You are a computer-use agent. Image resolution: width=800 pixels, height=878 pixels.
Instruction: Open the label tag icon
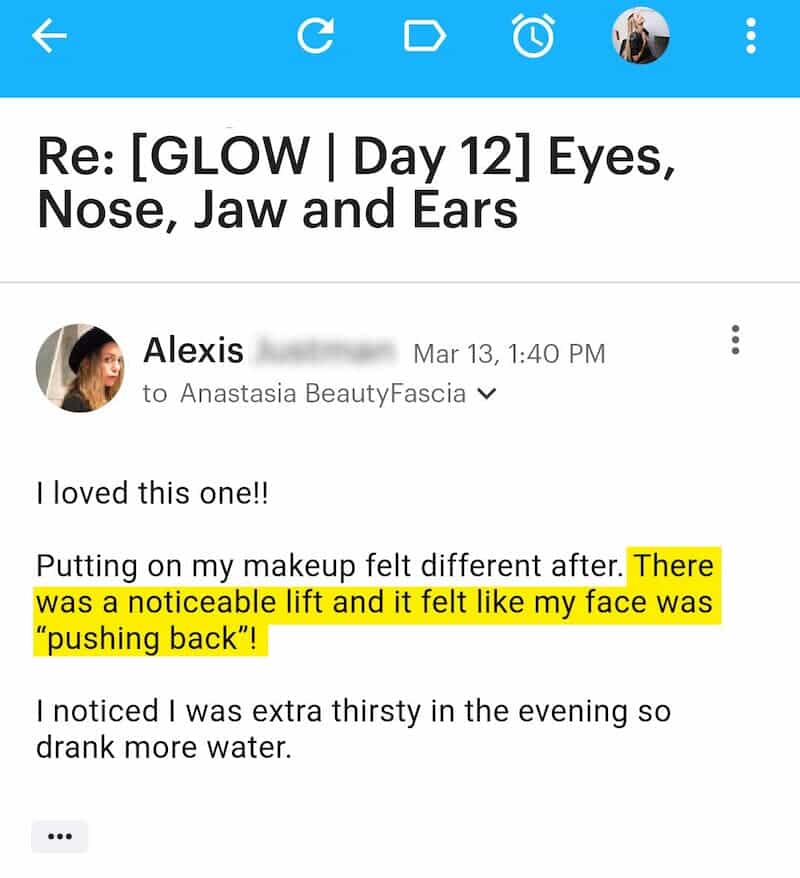(423, 37)
